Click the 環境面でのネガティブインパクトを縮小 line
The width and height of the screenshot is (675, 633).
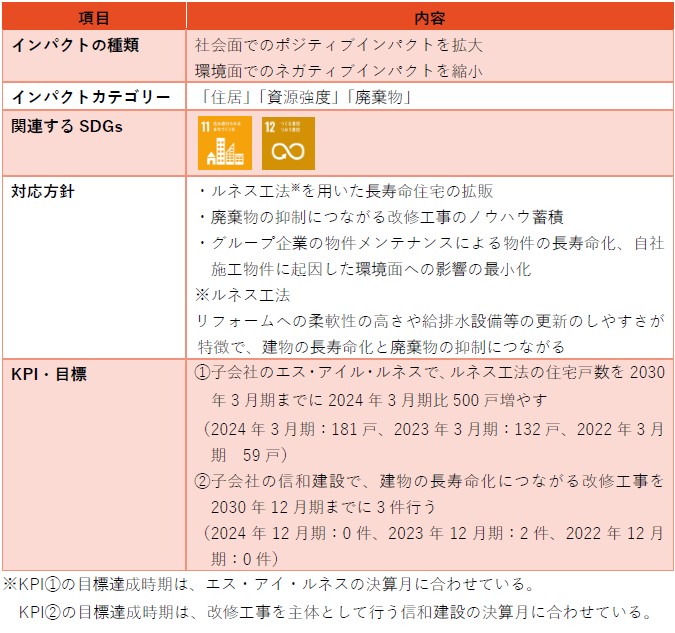(340, 70)
